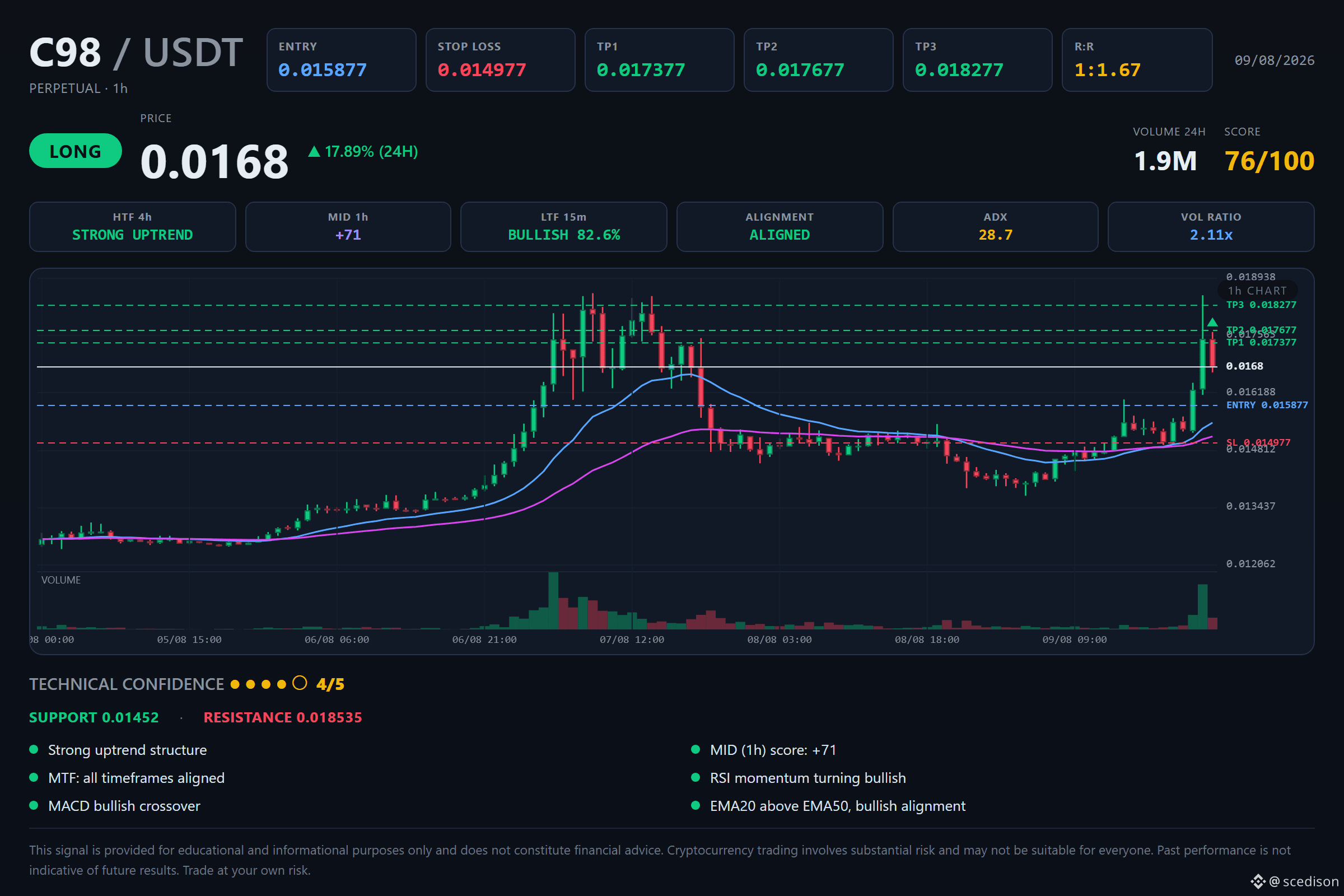This screenshot has width=1344, height=896.
Task: Click the educational disclaimer paragraph
Action: coord(660,860)
